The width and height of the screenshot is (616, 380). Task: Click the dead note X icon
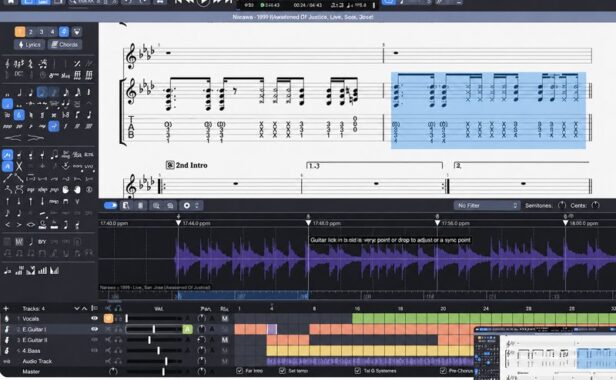[19, 166]
